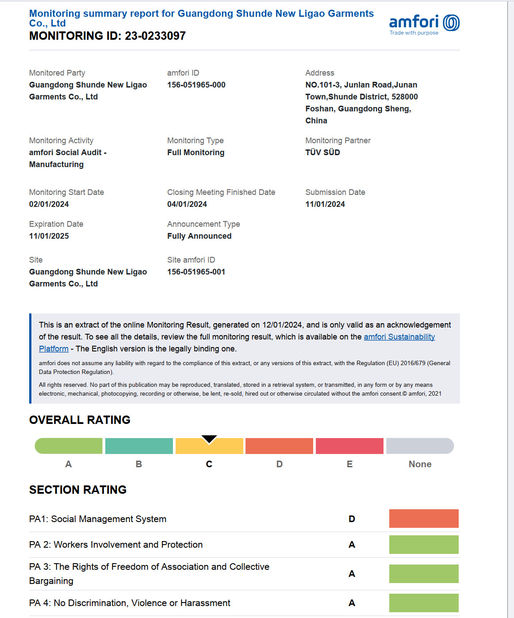Click the Submission Date 11/01/2024
Screen dimensions: 514x618
[x=325, y=204]
